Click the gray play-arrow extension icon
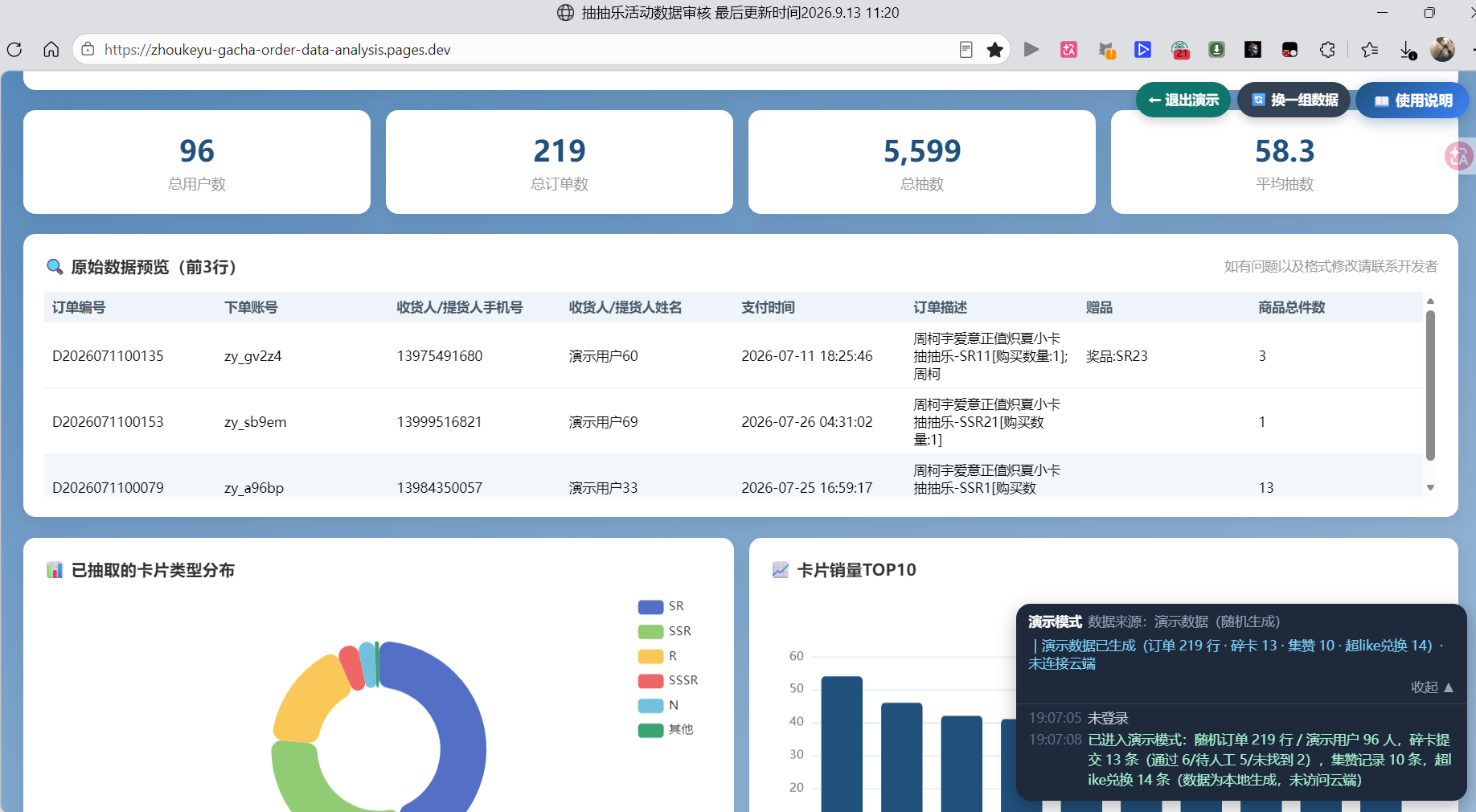 point(1031,50)
